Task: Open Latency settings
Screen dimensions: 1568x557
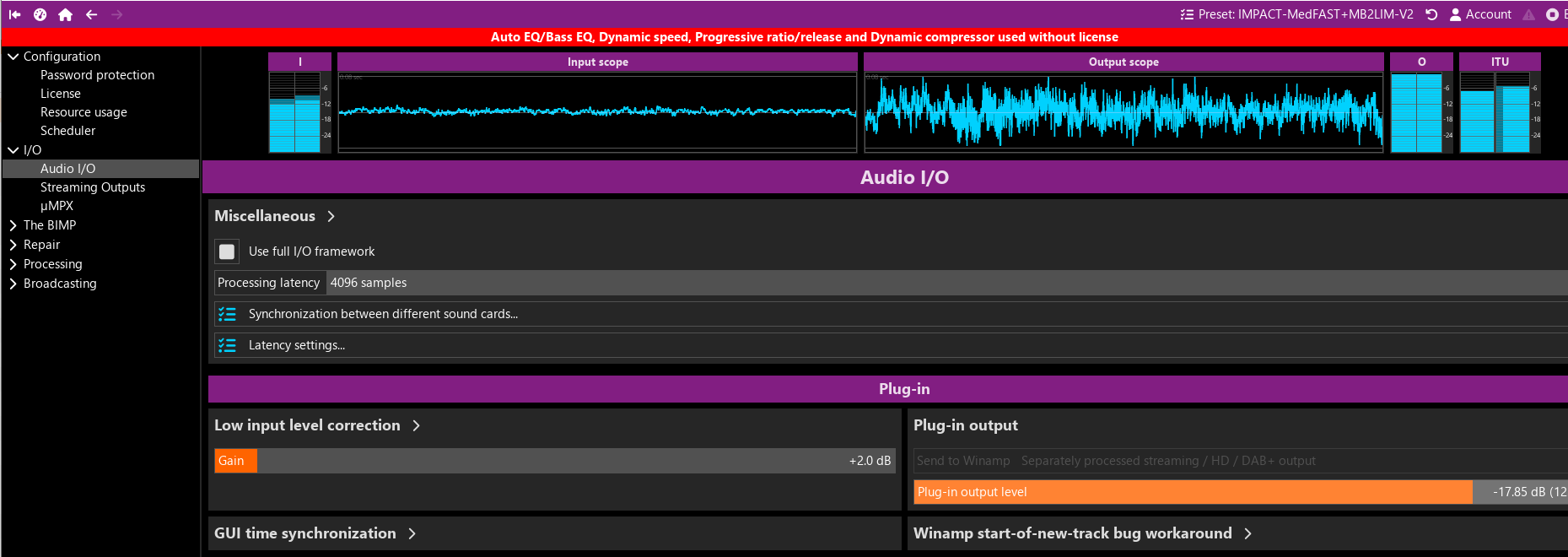Action: click(296, 345)
